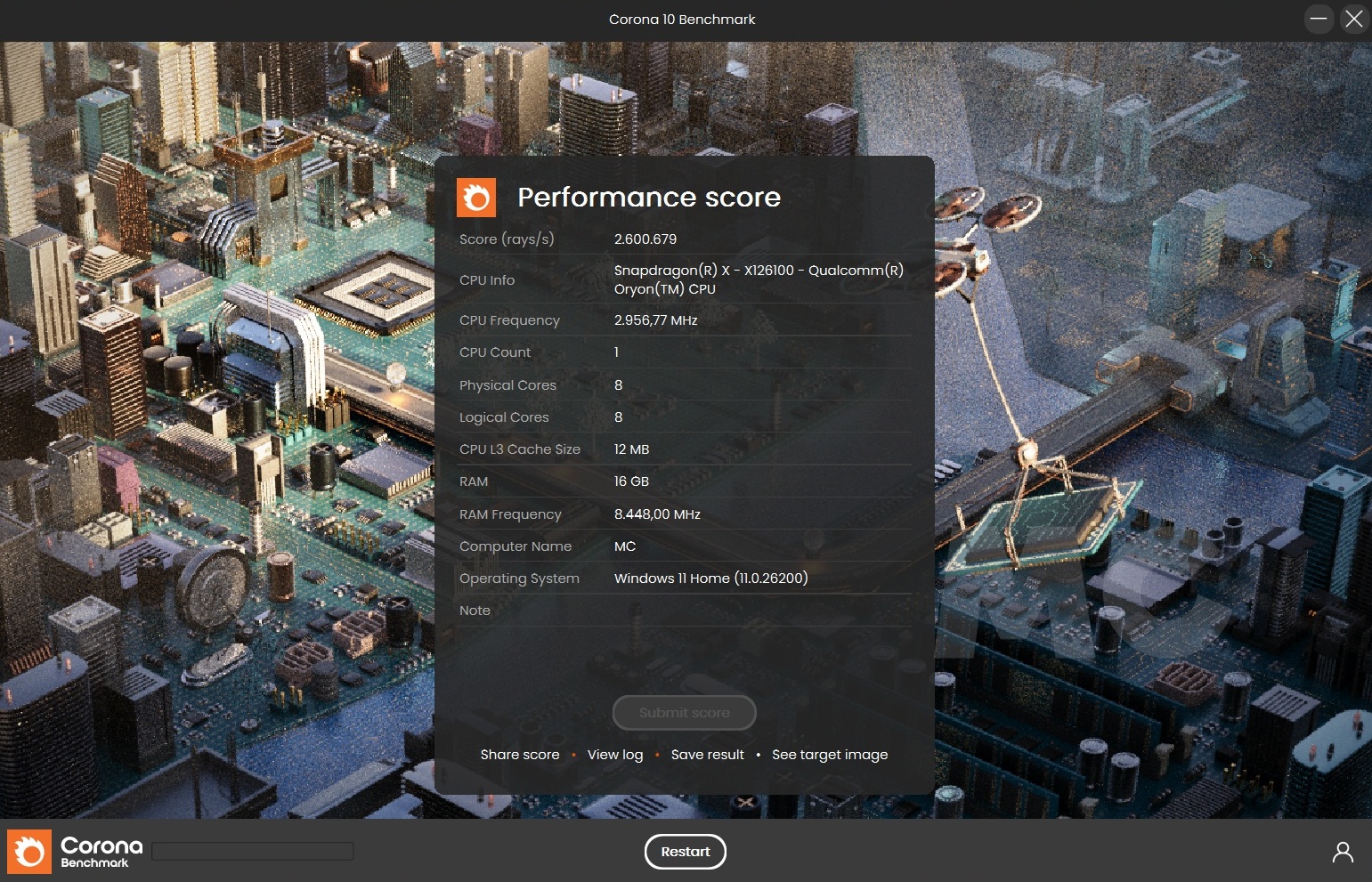
Task: Click the CPU Count value 1
Action: coord(616,352)
